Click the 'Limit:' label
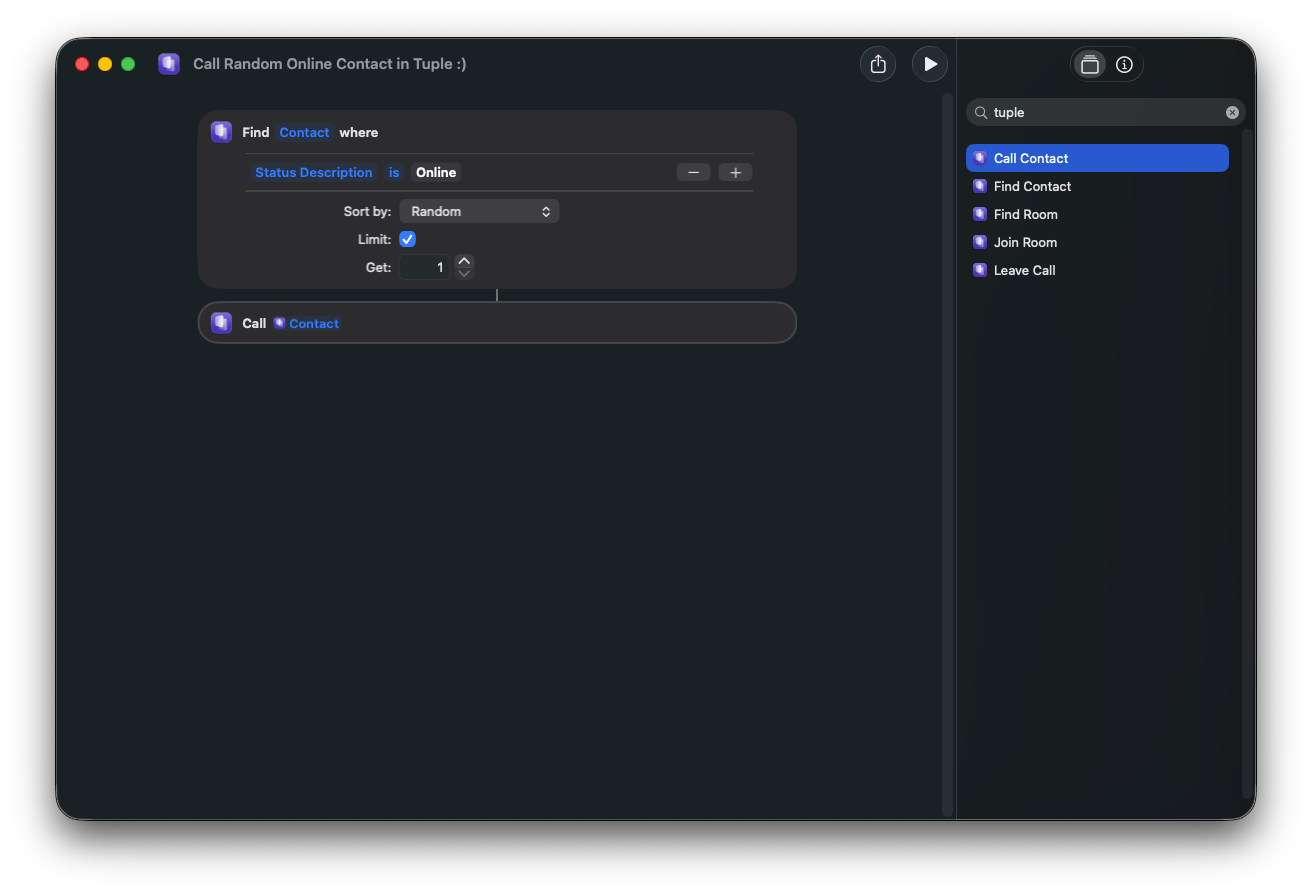Image resolution: width=1312 pixels, height=894 pixels. click(x=375, y=239)
